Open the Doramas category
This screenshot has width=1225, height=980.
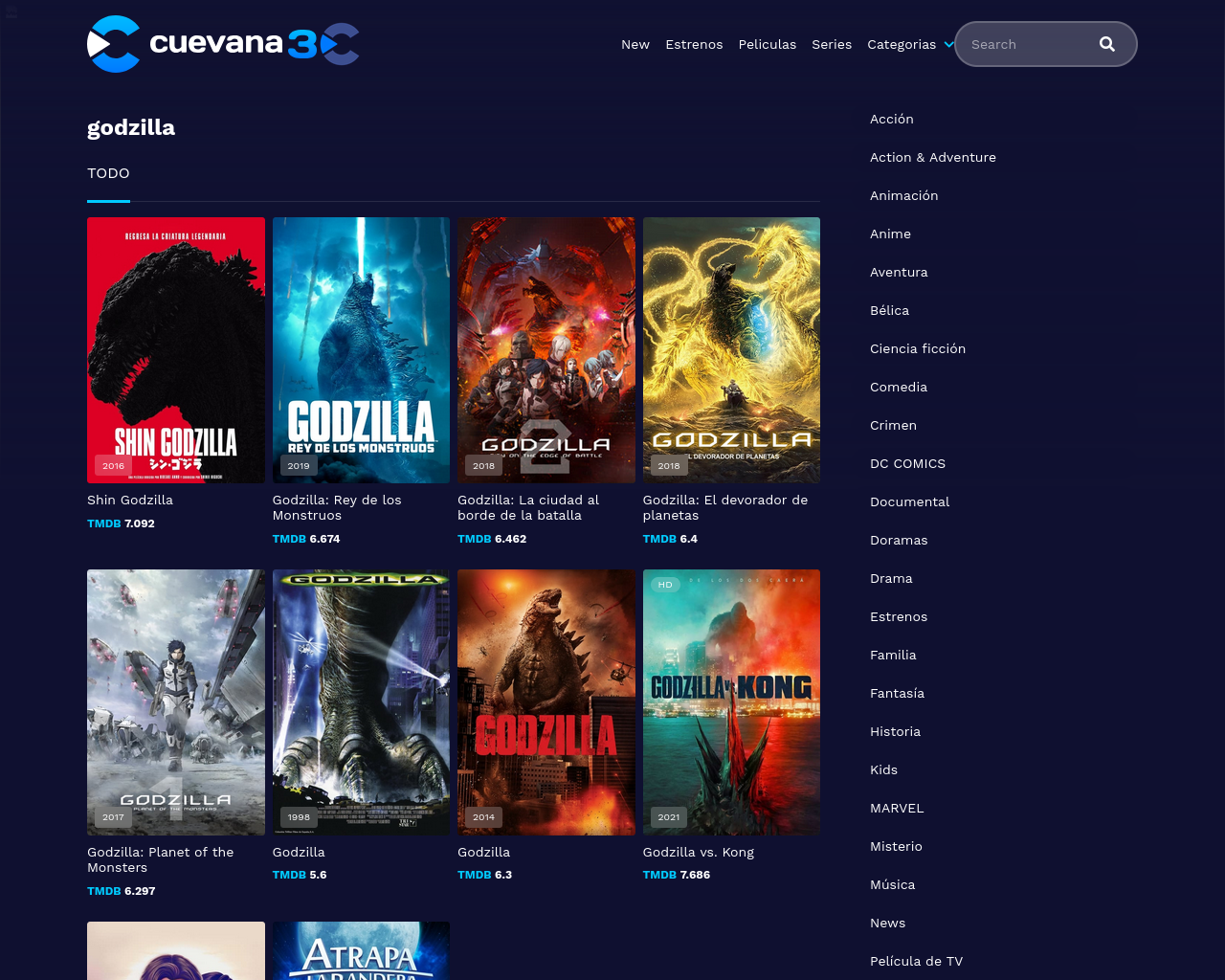click(899, 540)
